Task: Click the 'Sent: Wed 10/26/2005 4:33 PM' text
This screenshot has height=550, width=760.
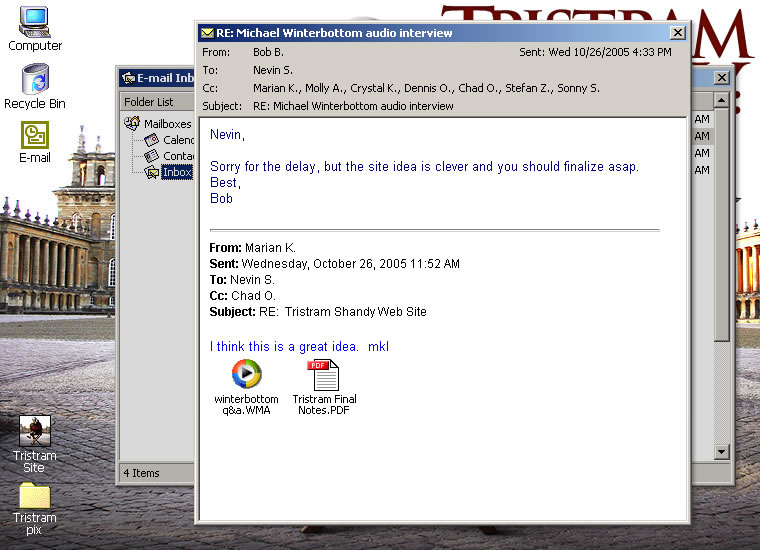Action: click(595, 52)
